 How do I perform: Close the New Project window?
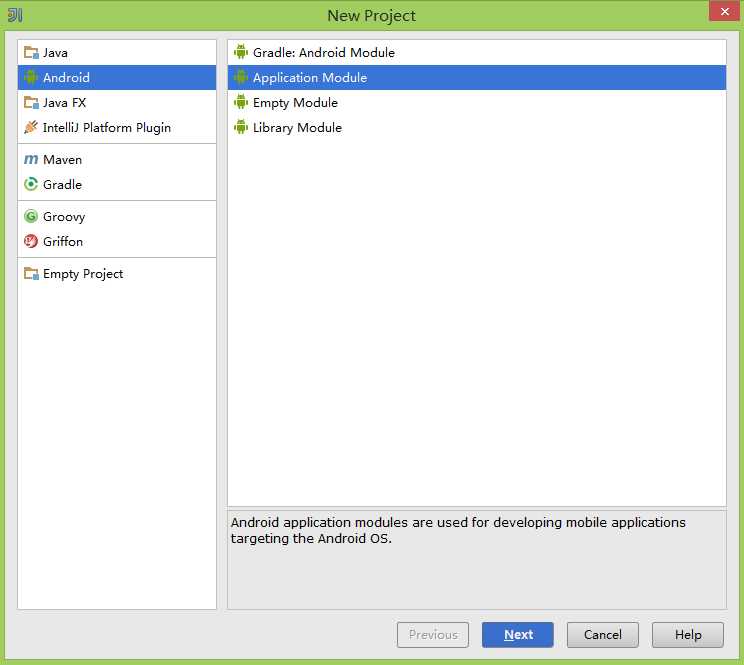[725, 11]
